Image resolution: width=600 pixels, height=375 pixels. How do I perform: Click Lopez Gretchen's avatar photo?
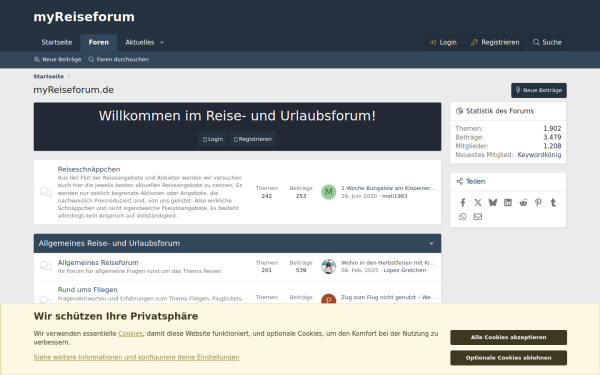coord(328,266)
